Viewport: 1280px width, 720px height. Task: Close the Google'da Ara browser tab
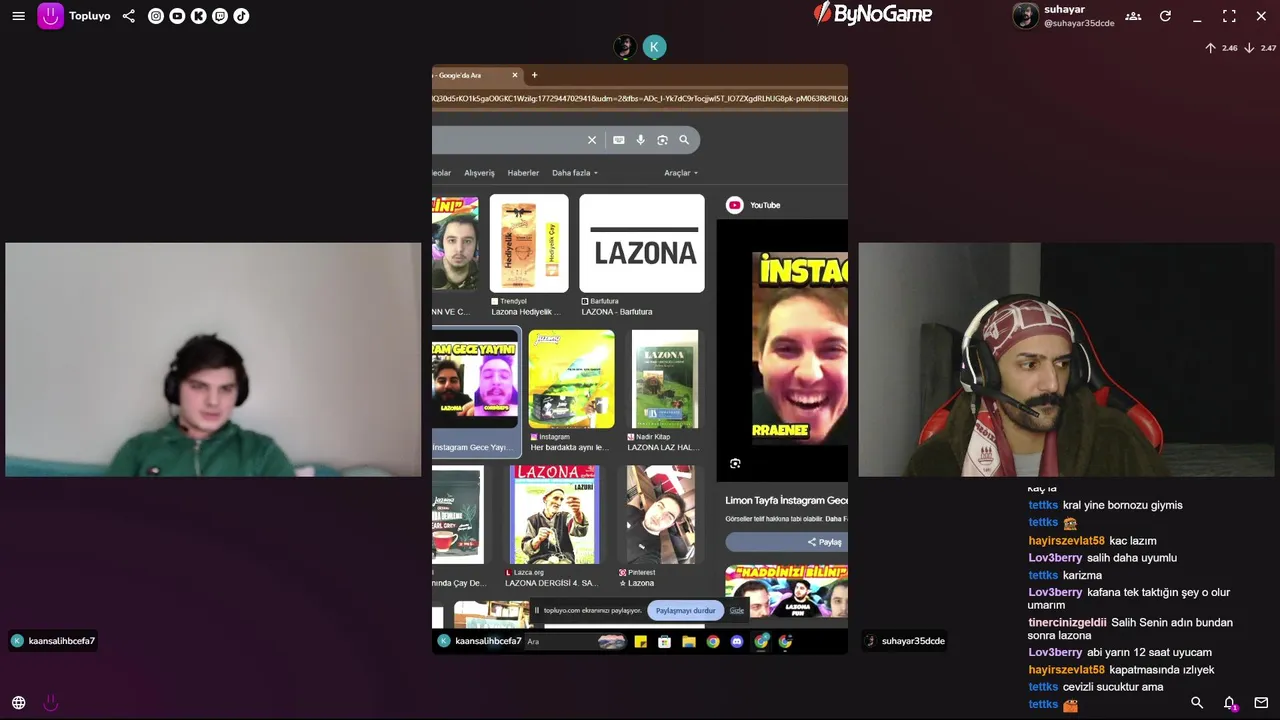coord(515,75)
